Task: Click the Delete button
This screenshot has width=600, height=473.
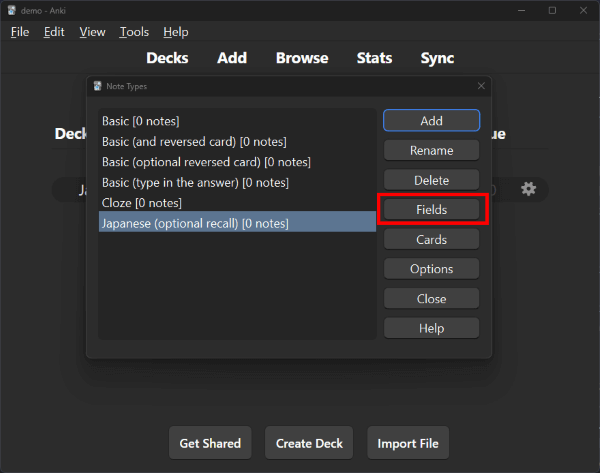Action: [x=431, y=180]
